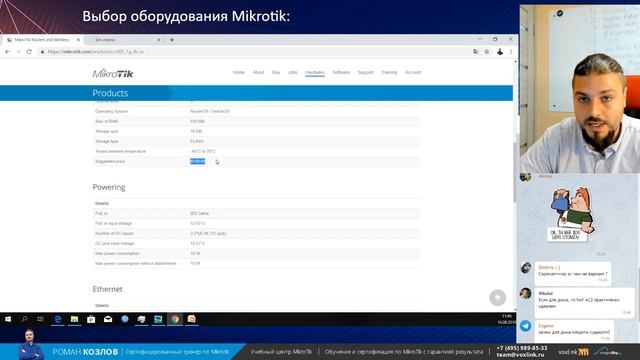Open File Explorer from the taskbar
Image resolution: width=640 pixels, height=360 pixels.
point(74,319)
